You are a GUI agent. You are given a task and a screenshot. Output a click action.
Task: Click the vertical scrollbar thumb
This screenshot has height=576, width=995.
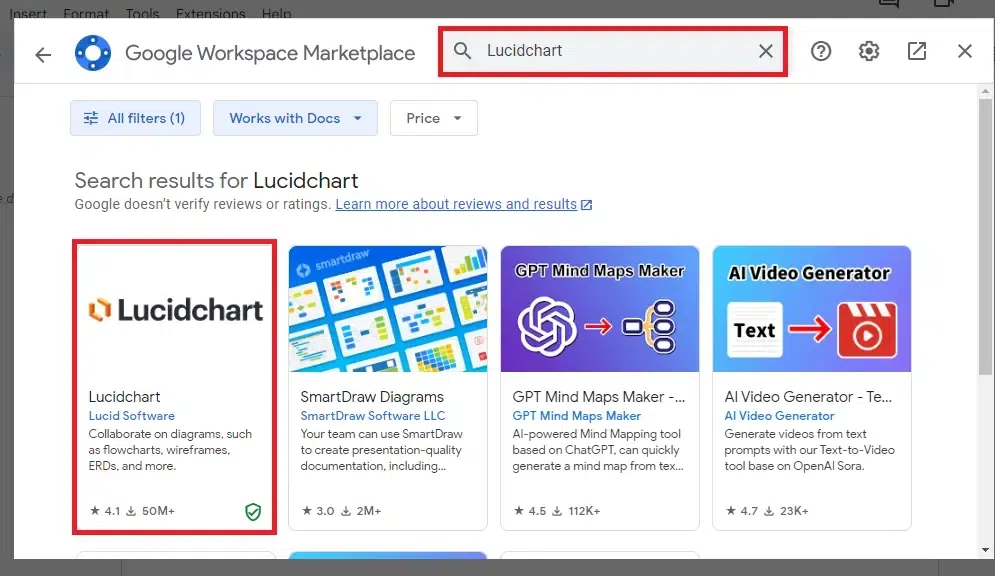pyautogui.click(x=985, y=236)
